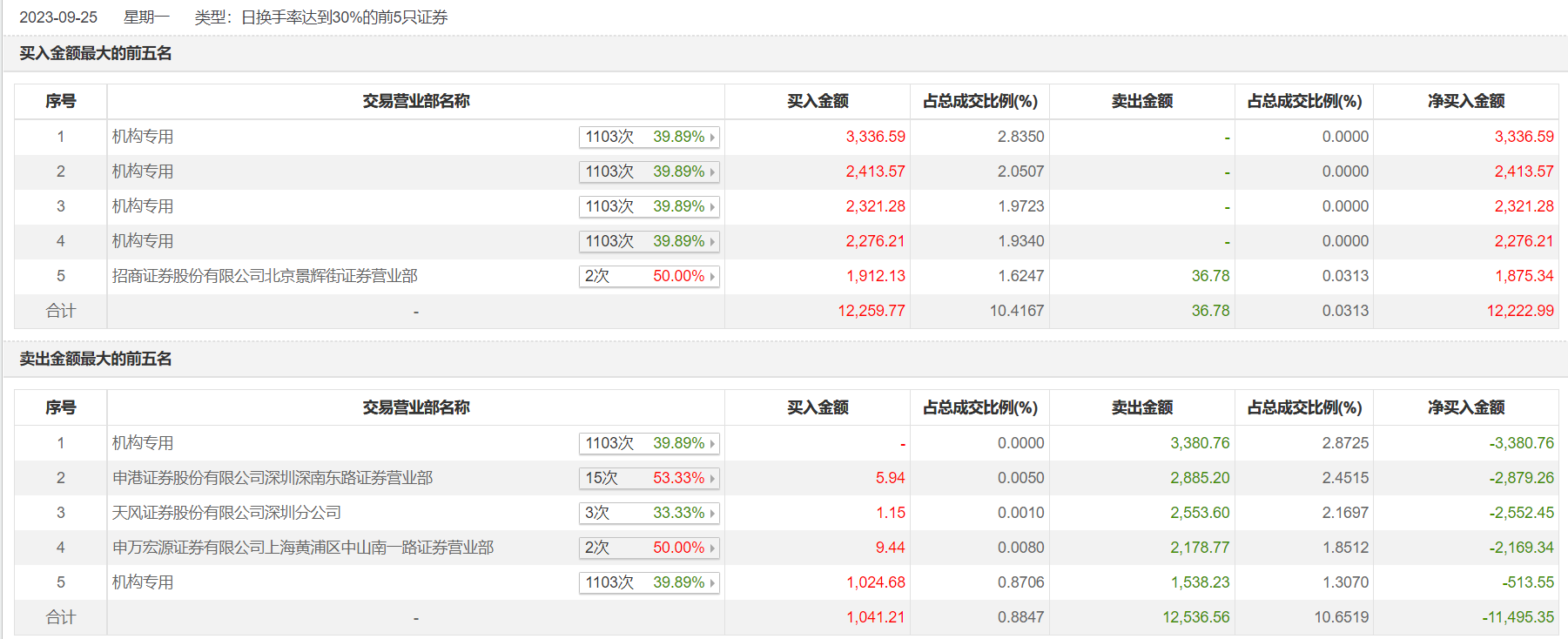Click badge arrow in buy-table row 1 机构专用
This screenshot has width=1568, height=639.
pos(712,138)
